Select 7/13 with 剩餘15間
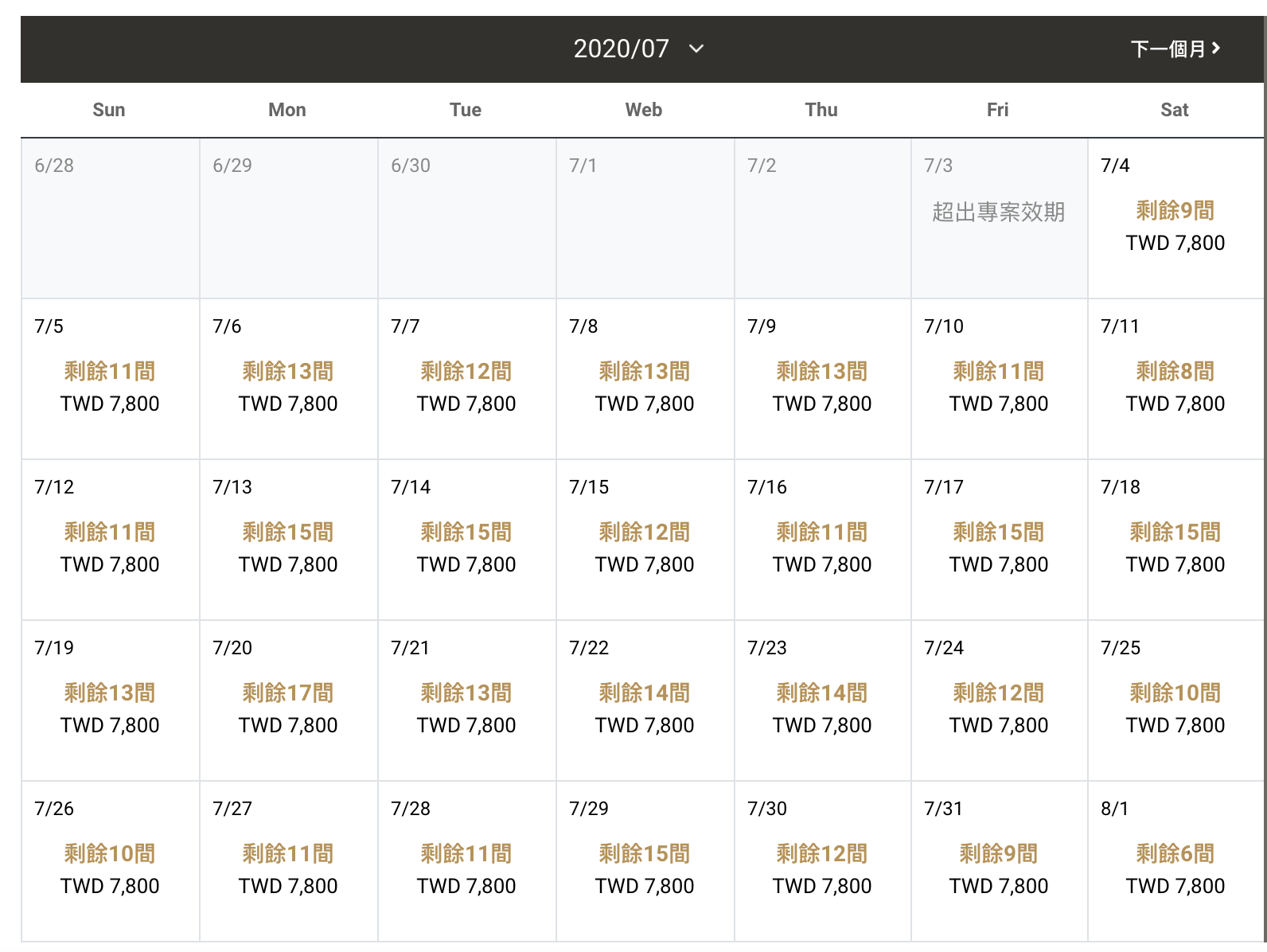This screenshot has height=952, width=1267. tap(288, 540)
